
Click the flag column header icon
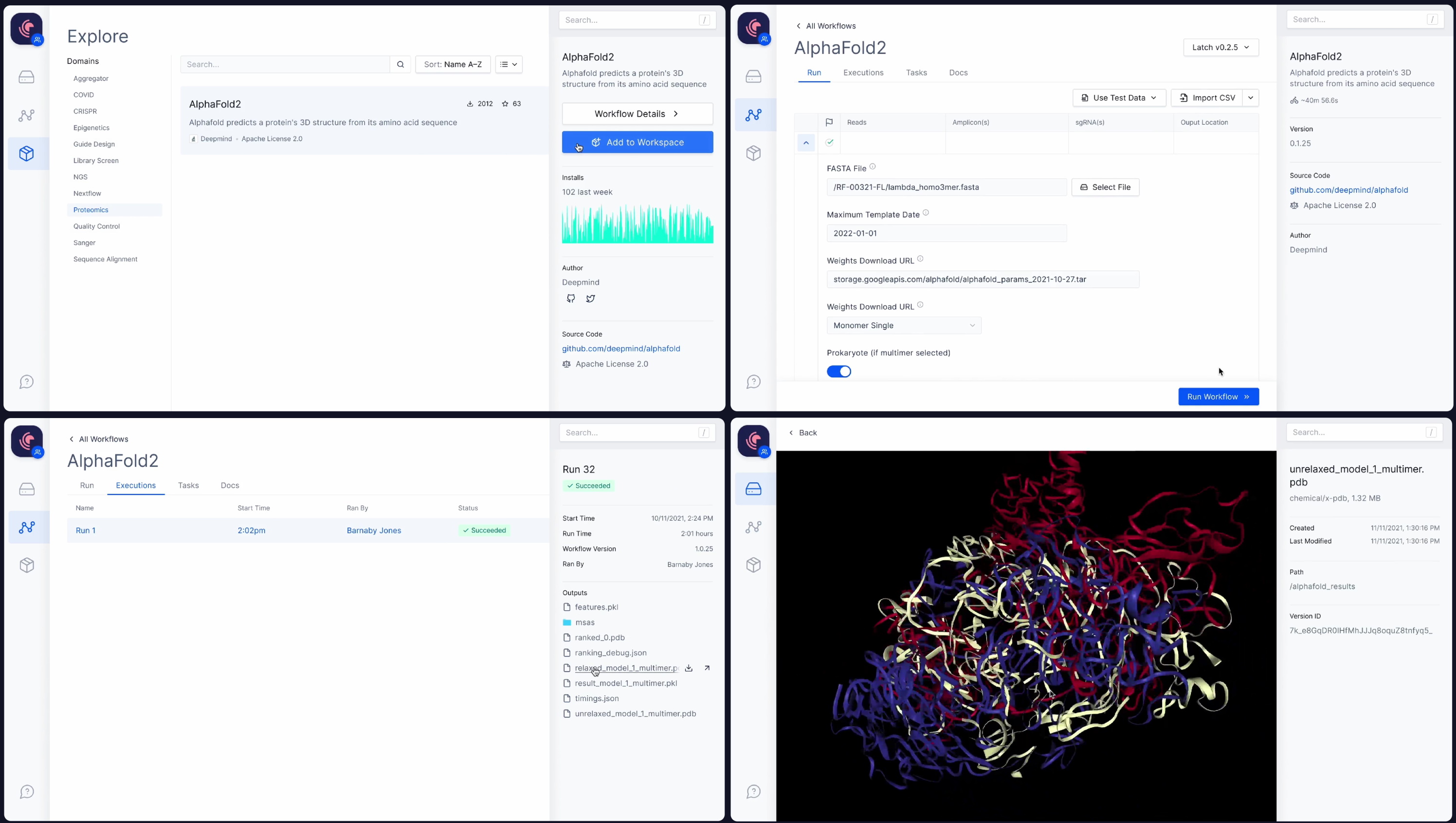(x=829, y=122)
